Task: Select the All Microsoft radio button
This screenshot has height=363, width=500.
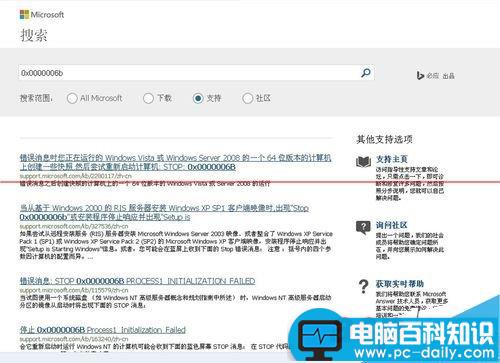Action: click(x=72, y=98)
